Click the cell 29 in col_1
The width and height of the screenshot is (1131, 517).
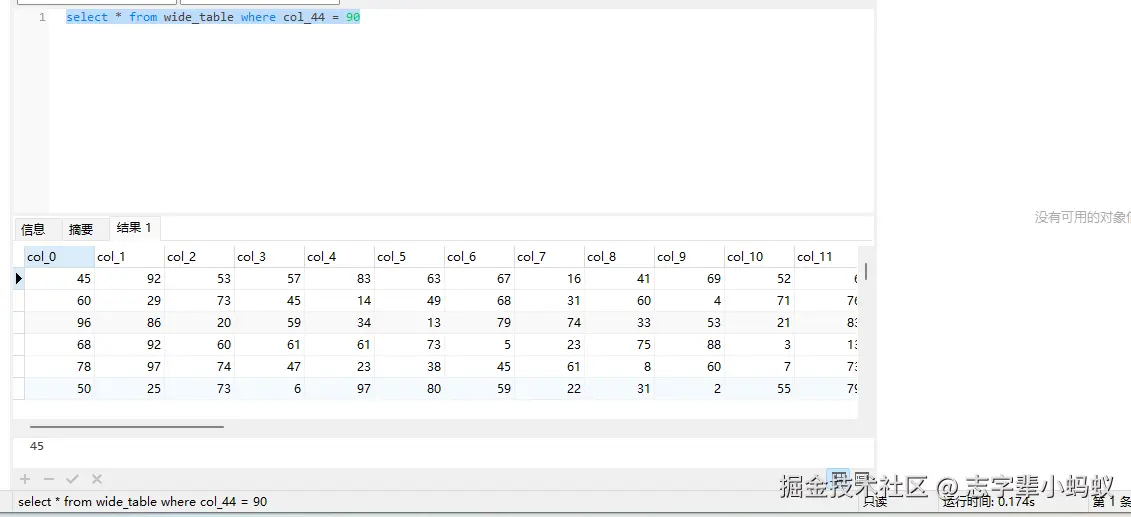tap(130, 301)
